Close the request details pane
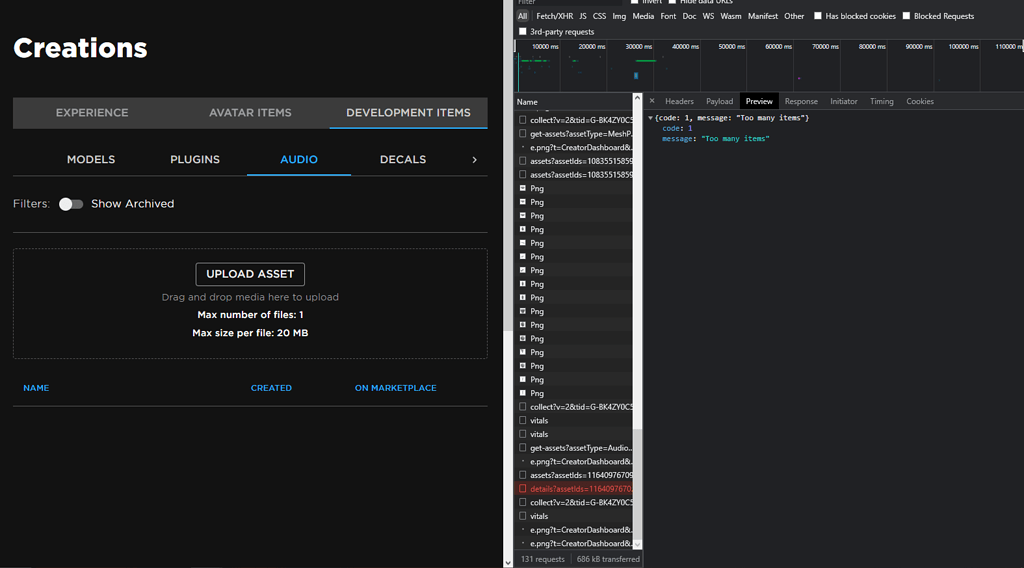The image size is (1024, 568). click(x=652, y=101)
